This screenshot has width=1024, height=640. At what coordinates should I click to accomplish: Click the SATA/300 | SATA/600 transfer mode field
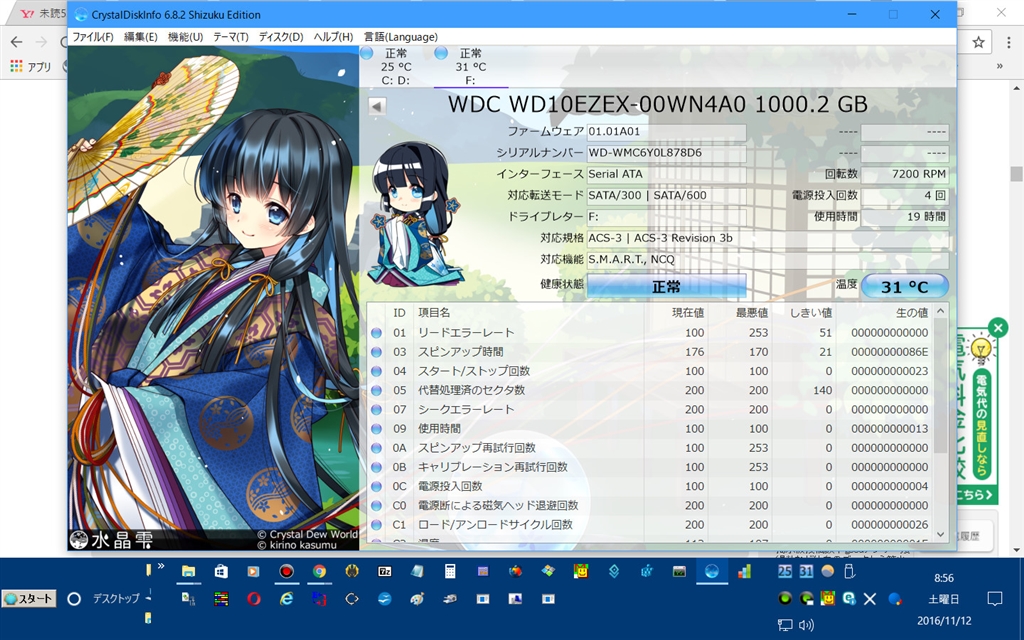coord(666,195)
